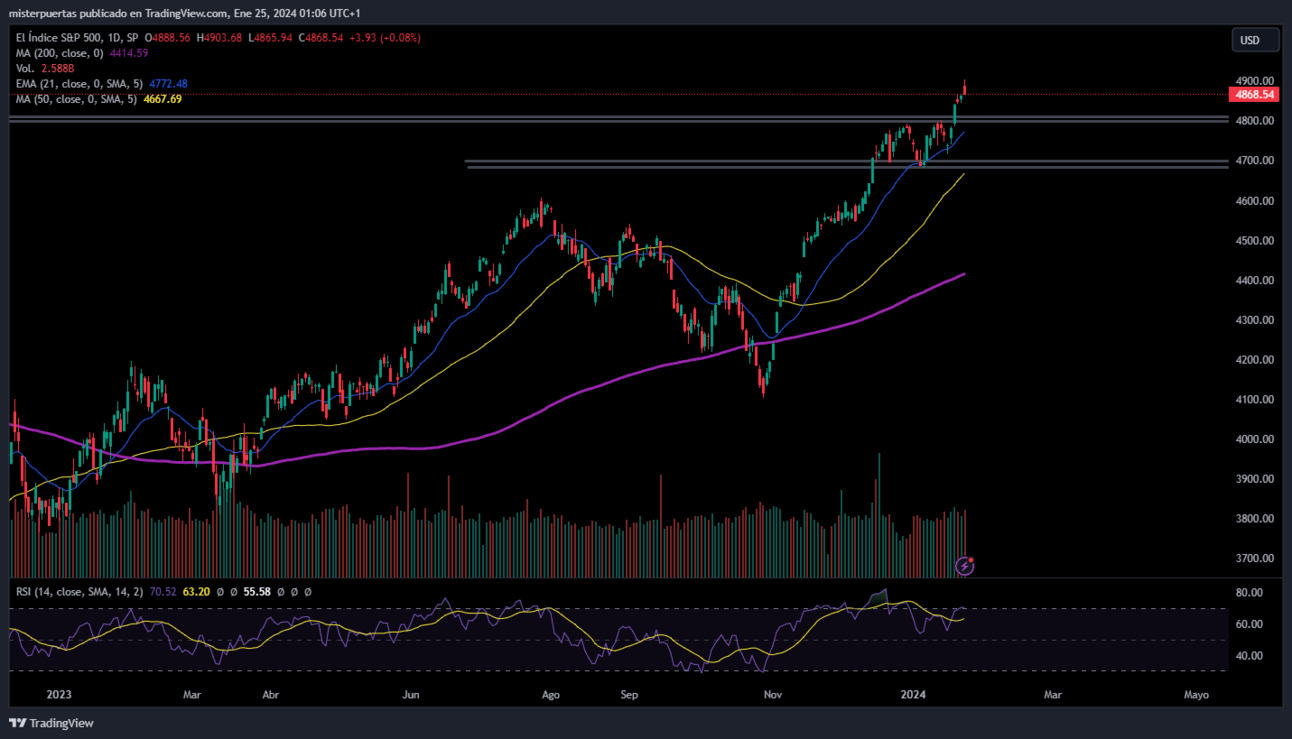
Task: Click the Sep label on the time axis
Action: coord(629,693)
